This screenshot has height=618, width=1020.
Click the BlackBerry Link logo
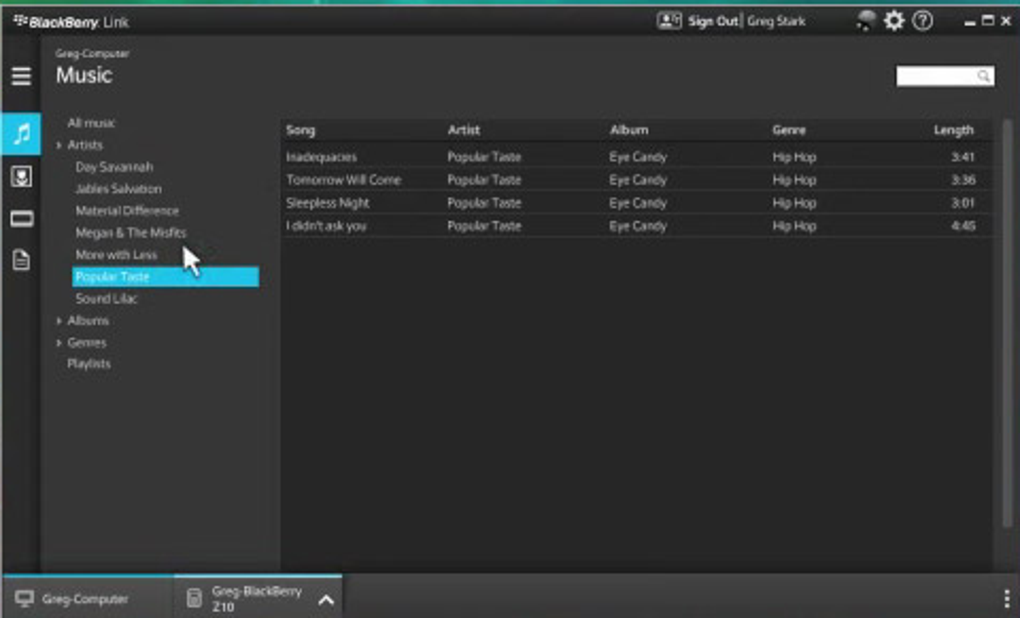point(72,22)
